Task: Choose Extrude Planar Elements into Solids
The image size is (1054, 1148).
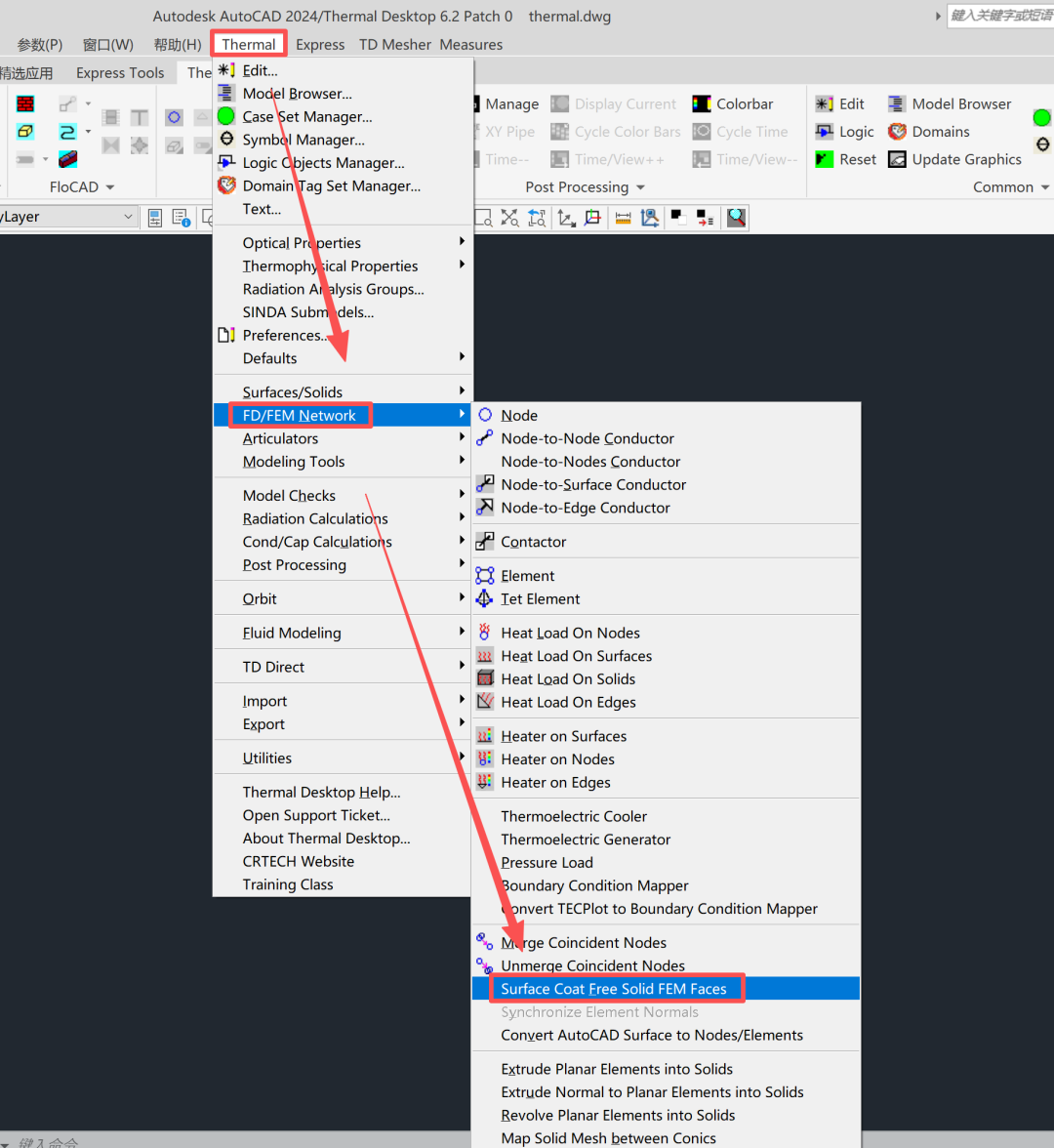Action: [617, 1070]
